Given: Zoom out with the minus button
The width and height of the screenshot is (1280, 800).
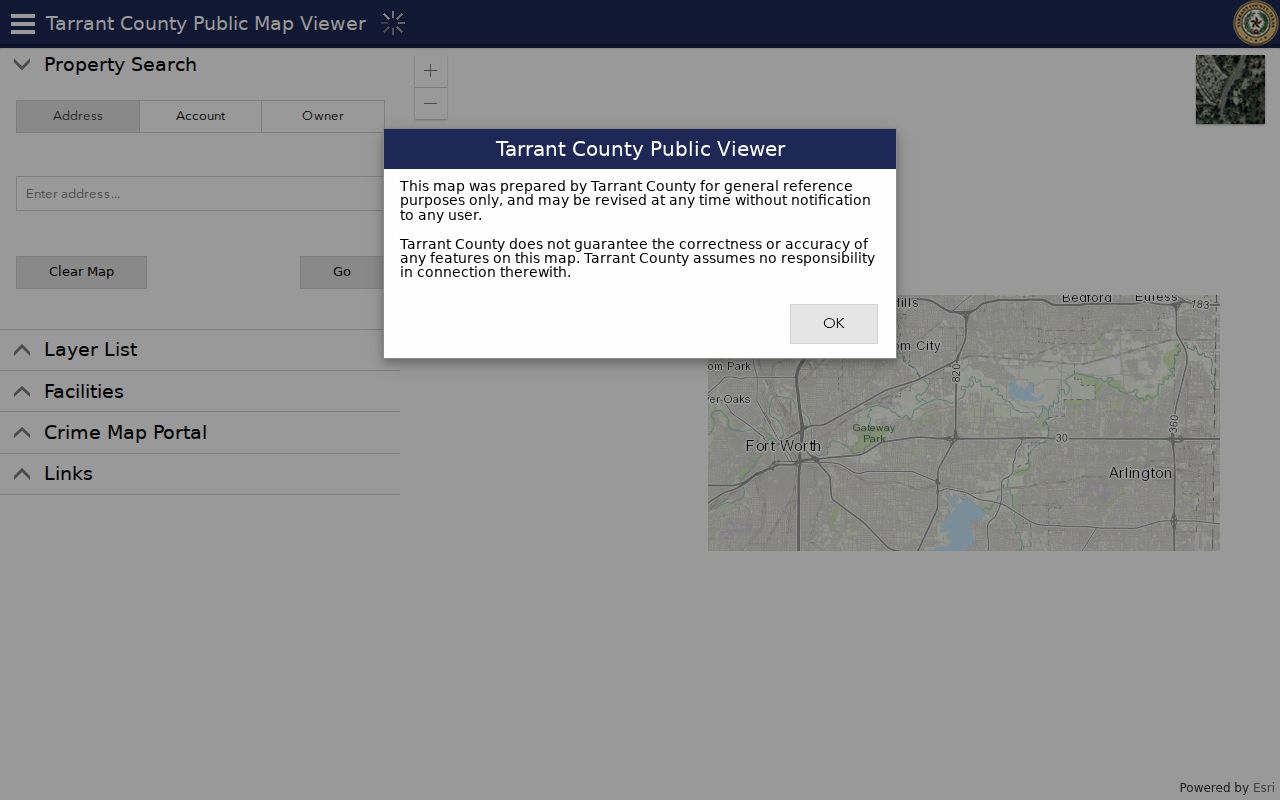Looking at the screenshot, I should pyautogui.click(x=431, y=103).
